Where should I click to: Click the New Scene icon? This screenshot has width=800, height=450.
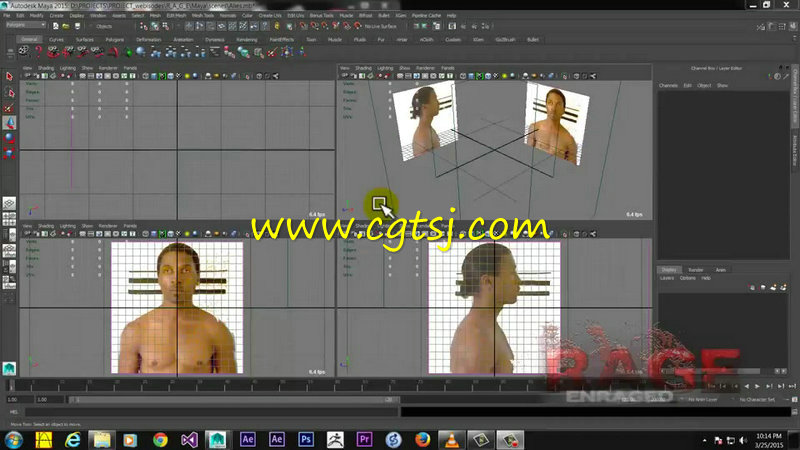point(55,26)
